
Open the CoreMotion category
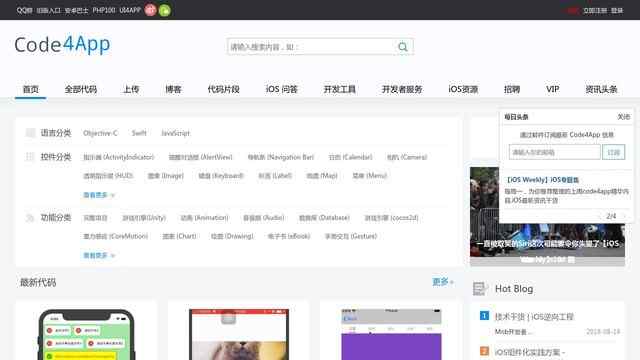[x=116, y=236]
